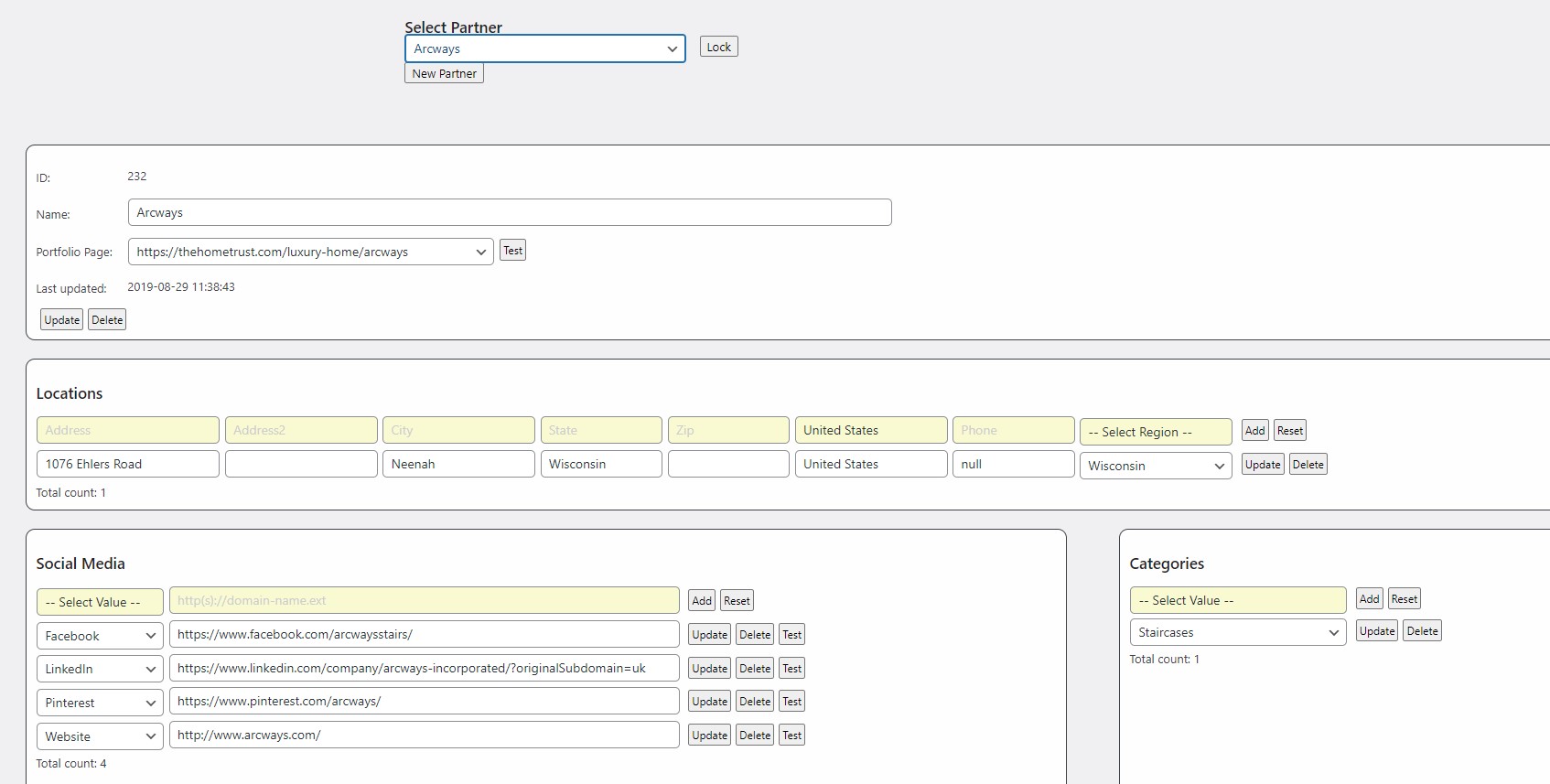The height and width of the screenshot is (784, 1550).
Task: Click Add in the Categories section
Action: 1369,598
